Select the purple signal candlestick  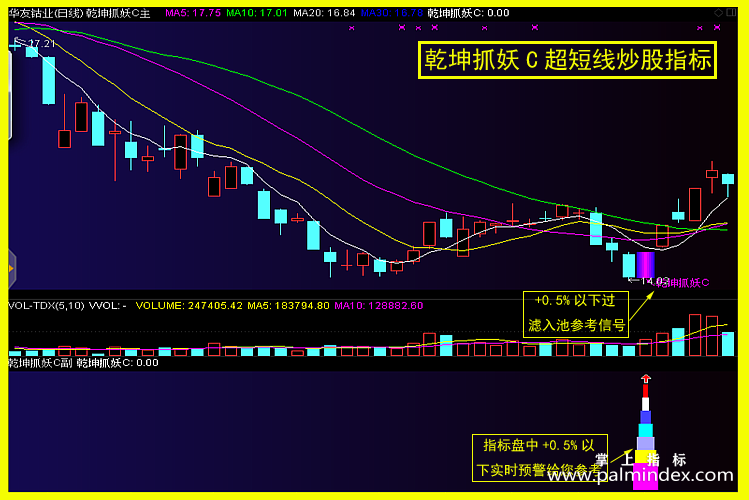645,265
